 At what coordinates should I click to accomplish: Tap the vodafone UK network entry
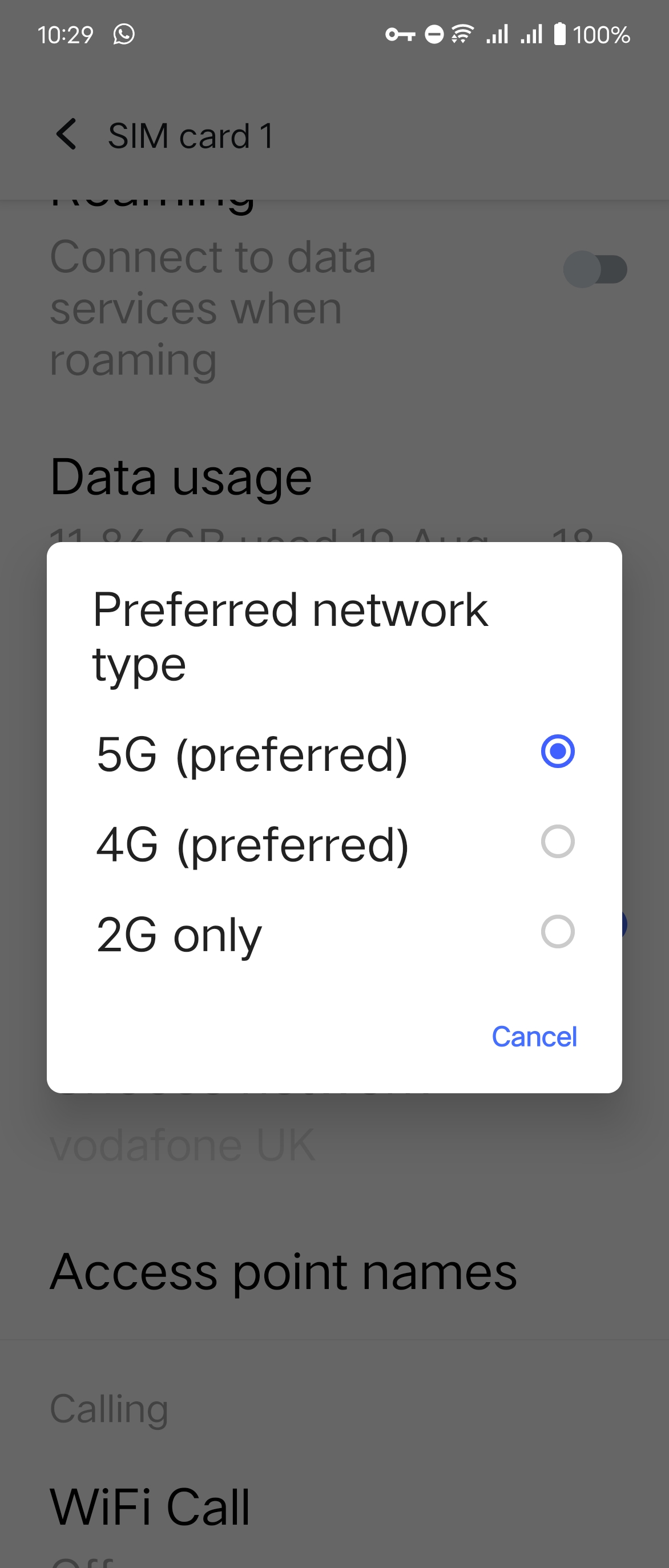point(182,1145)
